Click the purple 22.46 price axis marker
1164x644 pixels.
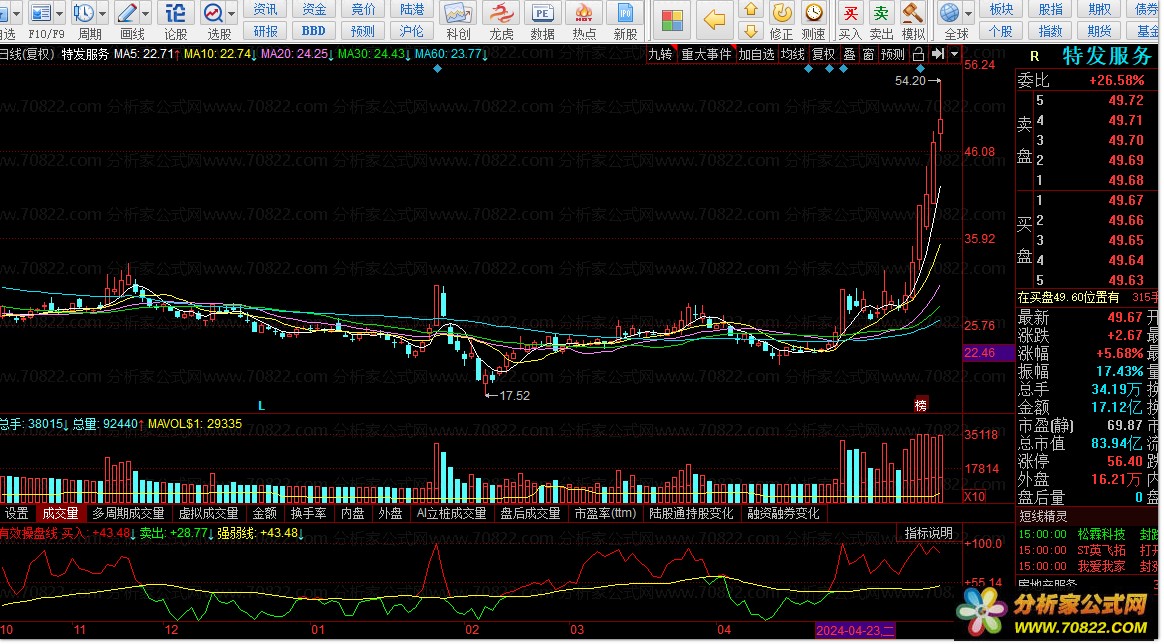[987, 353]
